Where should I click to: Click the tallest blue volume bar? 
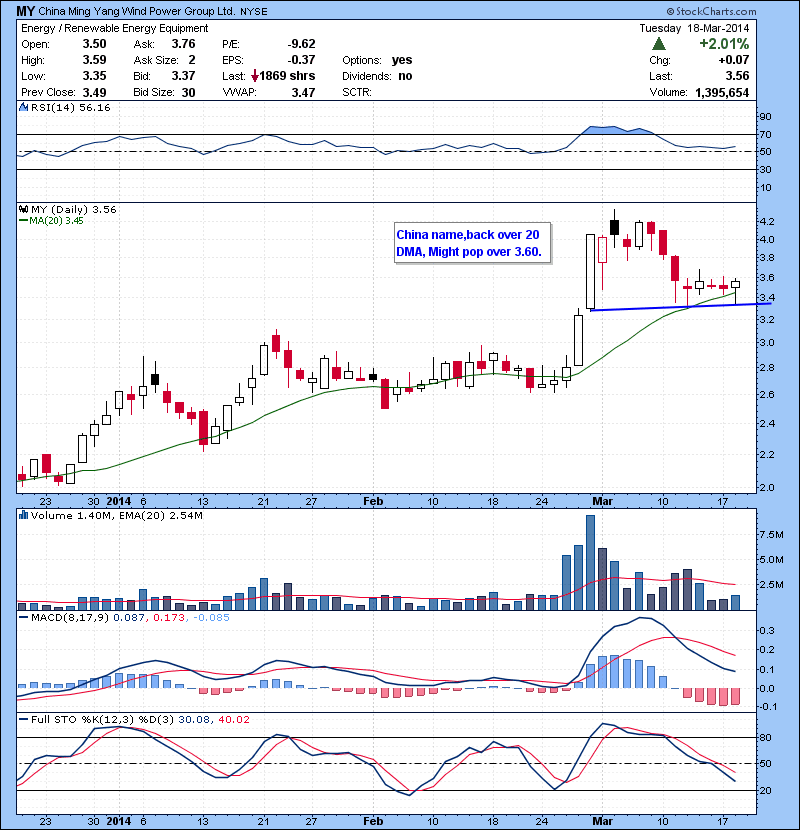[590, 563]
